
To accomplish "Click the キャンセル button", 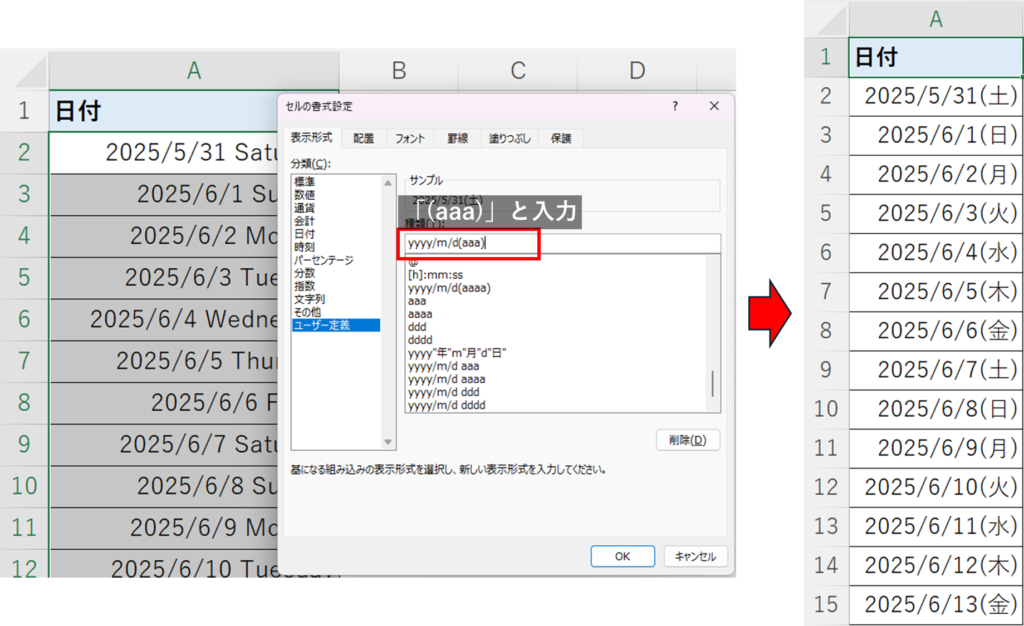I will (x=695, y=556).
